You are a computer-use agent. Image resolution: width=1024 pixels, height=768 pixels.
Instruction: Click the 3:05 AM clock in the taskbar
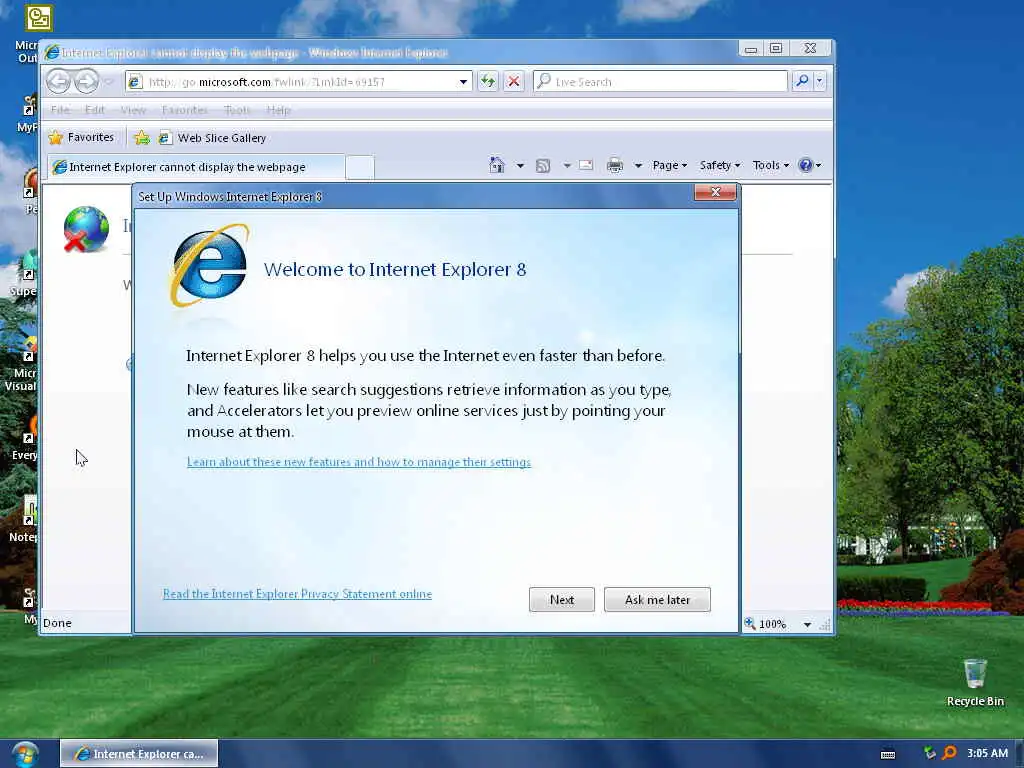(x=987, y=753)
